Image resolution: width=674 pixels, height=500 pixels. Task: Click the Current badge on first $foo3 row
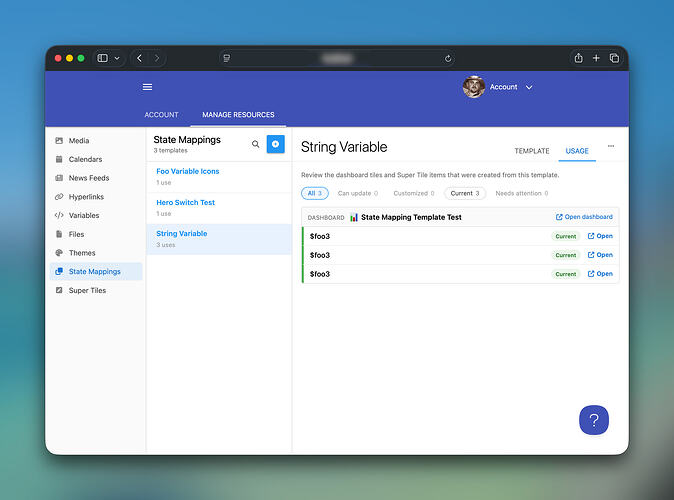click(566, 236)
